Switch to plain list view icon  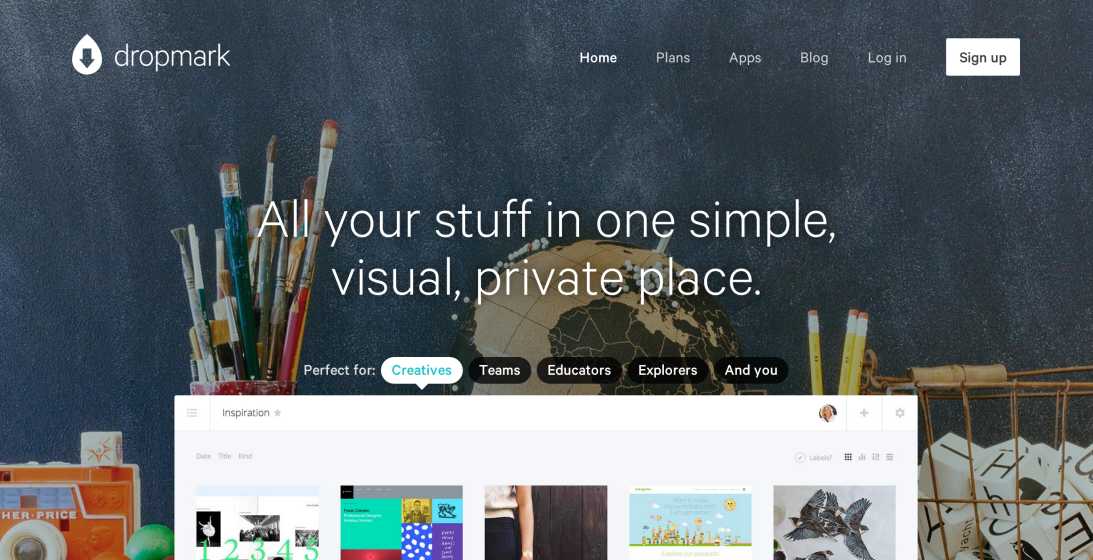889,457
